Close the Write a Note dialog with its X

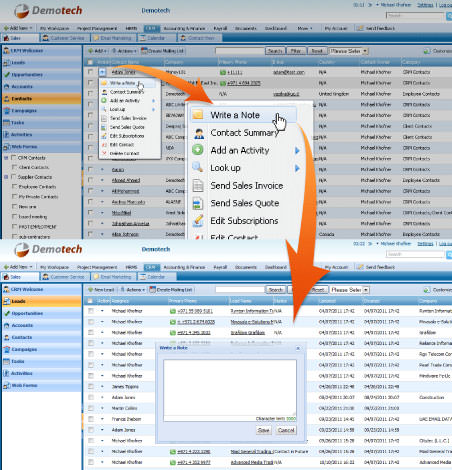point(298,348)
